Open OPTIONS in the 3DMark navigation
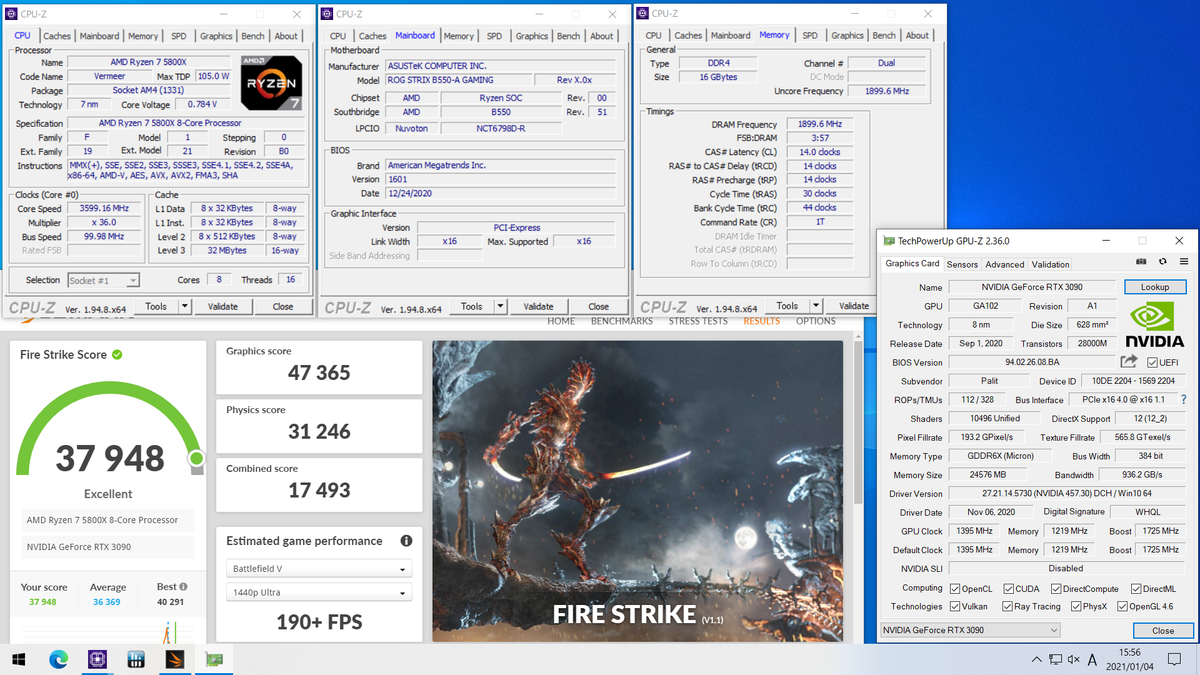The height and width of the screenshot is (675, 1200). click(x=815, y=321)
